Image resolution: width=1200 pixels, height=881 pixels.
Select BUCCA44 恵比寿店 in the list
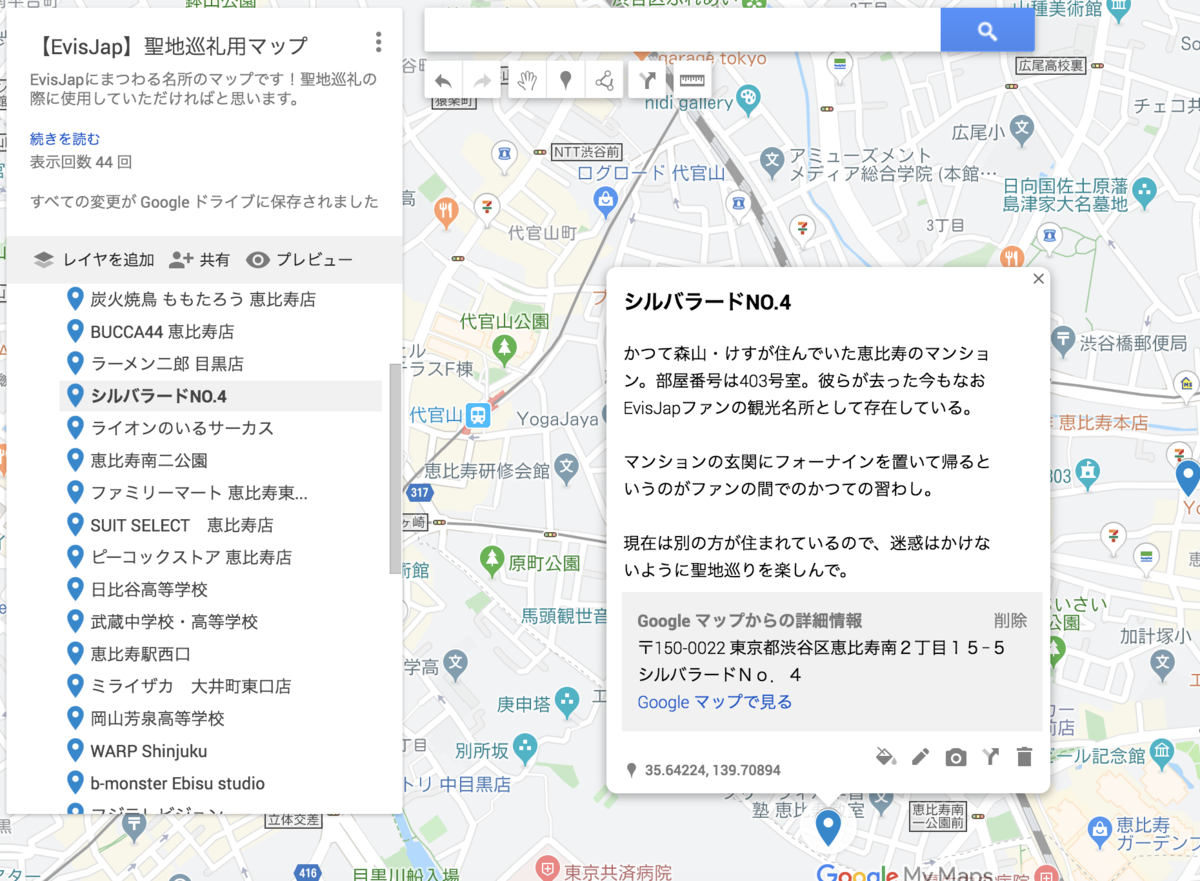[220, 331]
